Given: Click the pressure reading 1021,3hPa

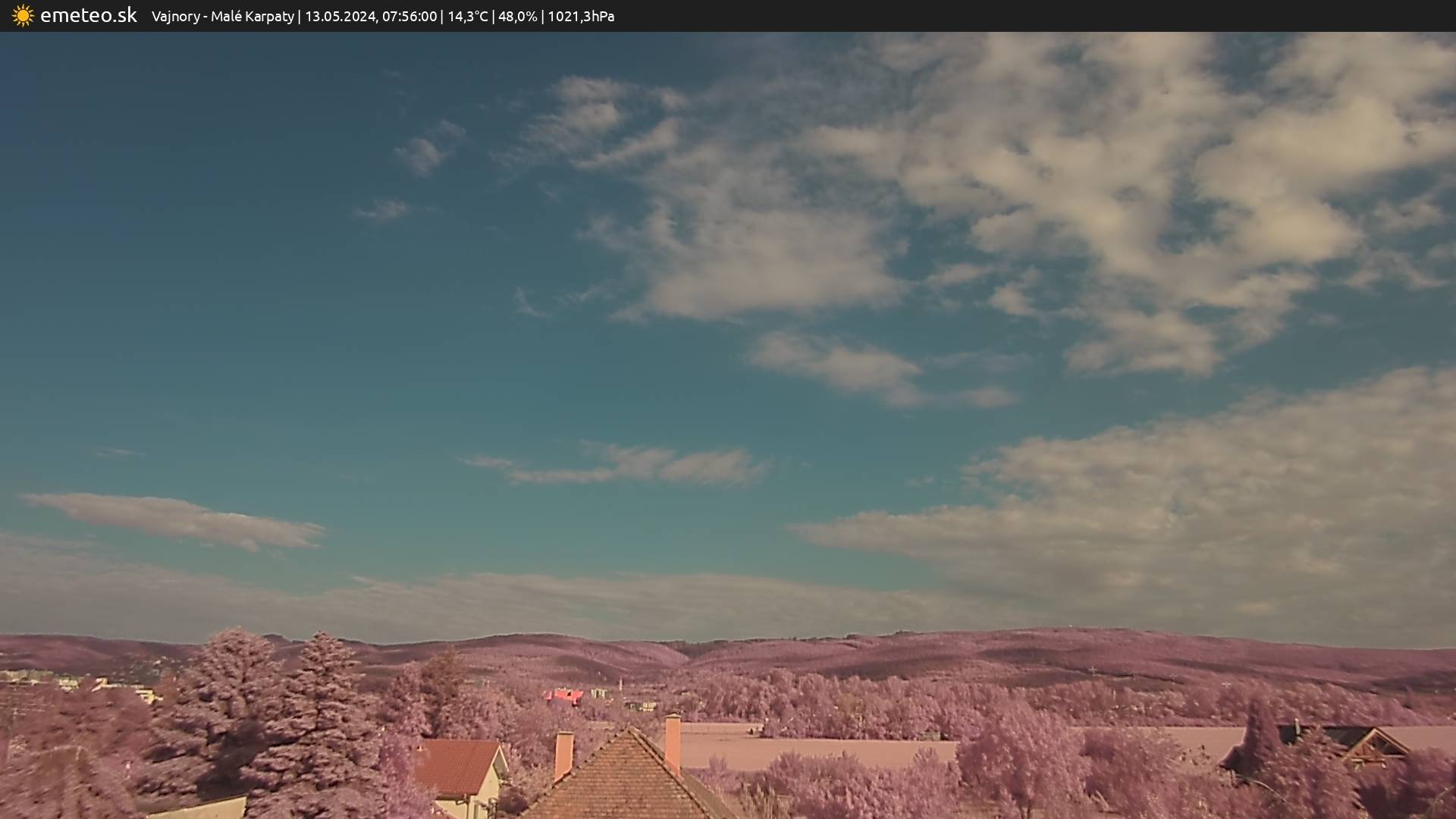Looking at the screenshot, I should (x=580, y=17).
